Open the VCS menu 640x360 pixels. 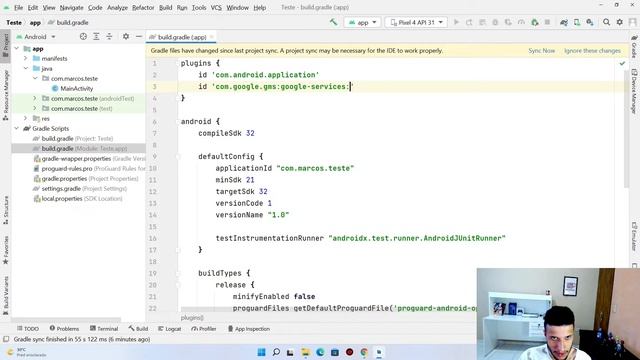coord(216,7)
